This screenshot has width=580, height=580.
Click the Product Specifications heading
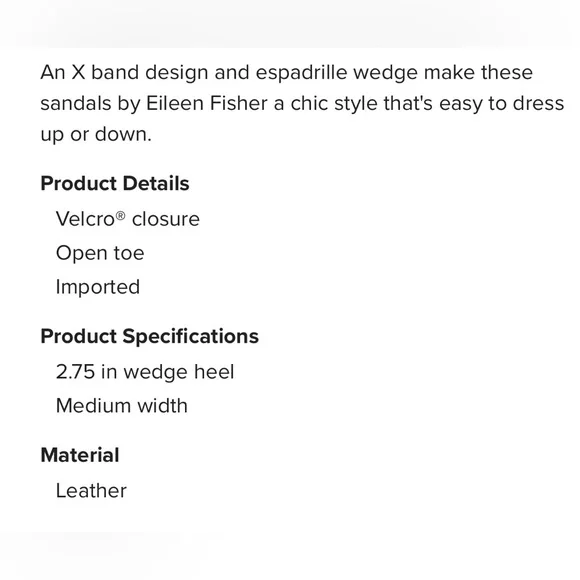click(x=149, y=337)
